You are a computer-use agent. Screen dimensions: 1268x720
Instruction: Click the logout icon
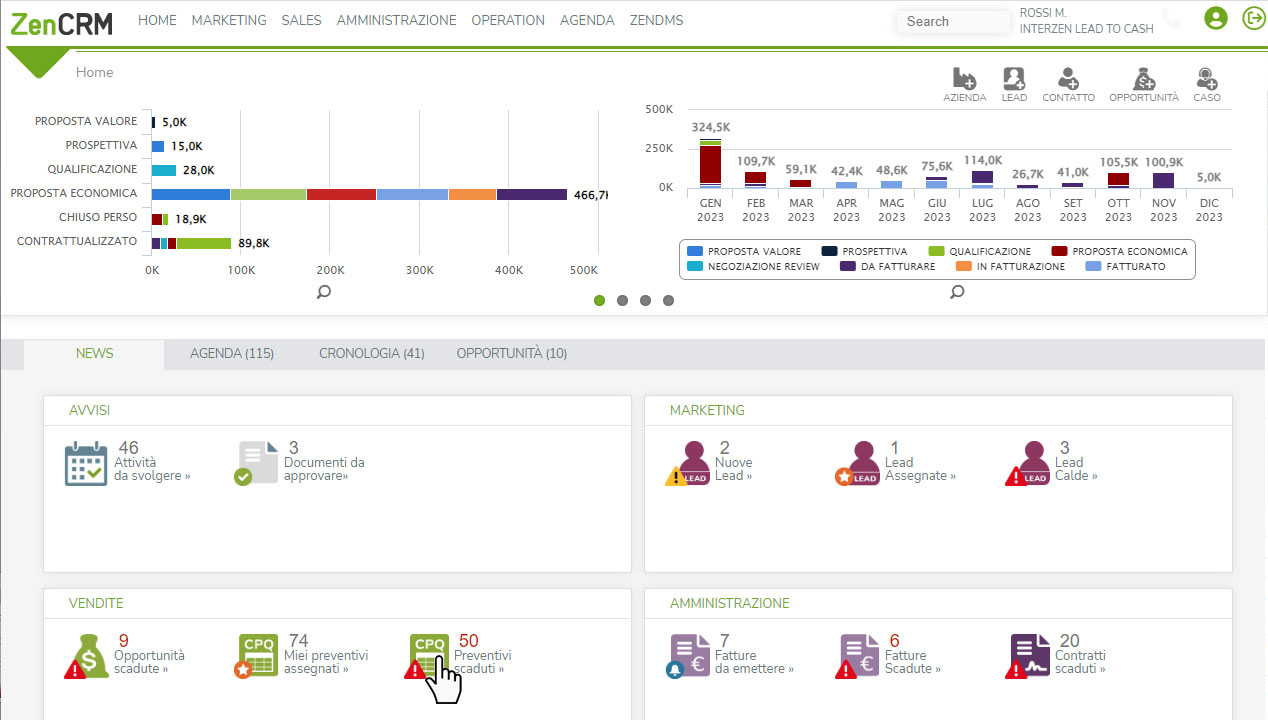point(1253,18)
